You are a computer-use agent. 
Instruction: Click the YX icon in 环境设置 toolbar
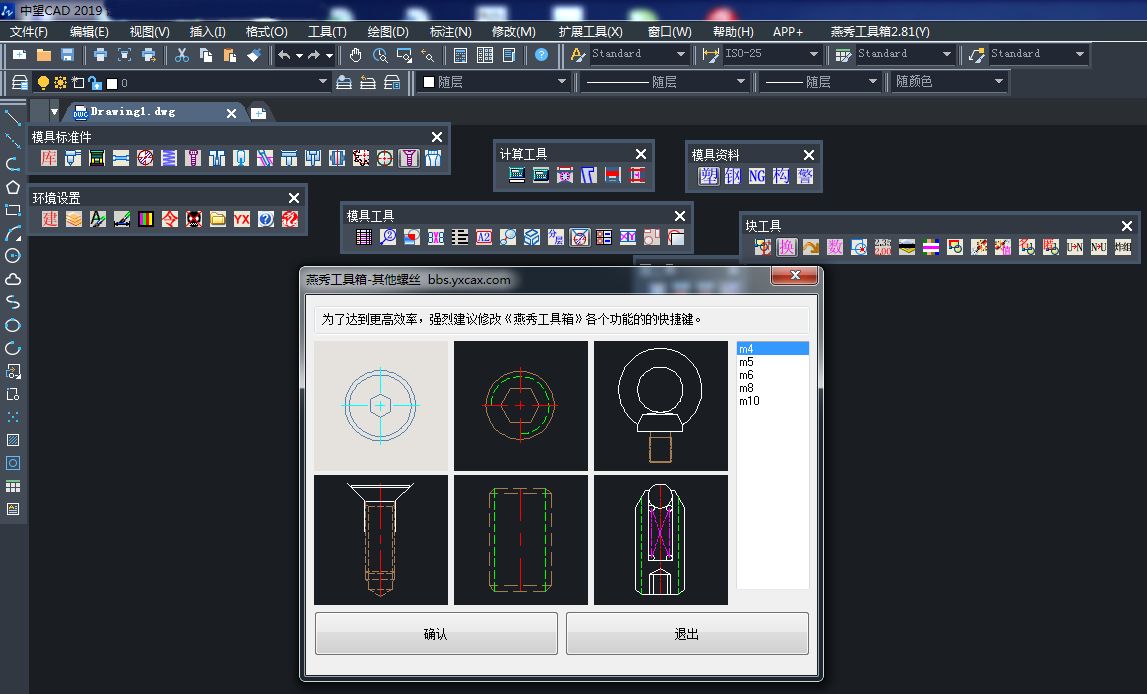point(242,219)
